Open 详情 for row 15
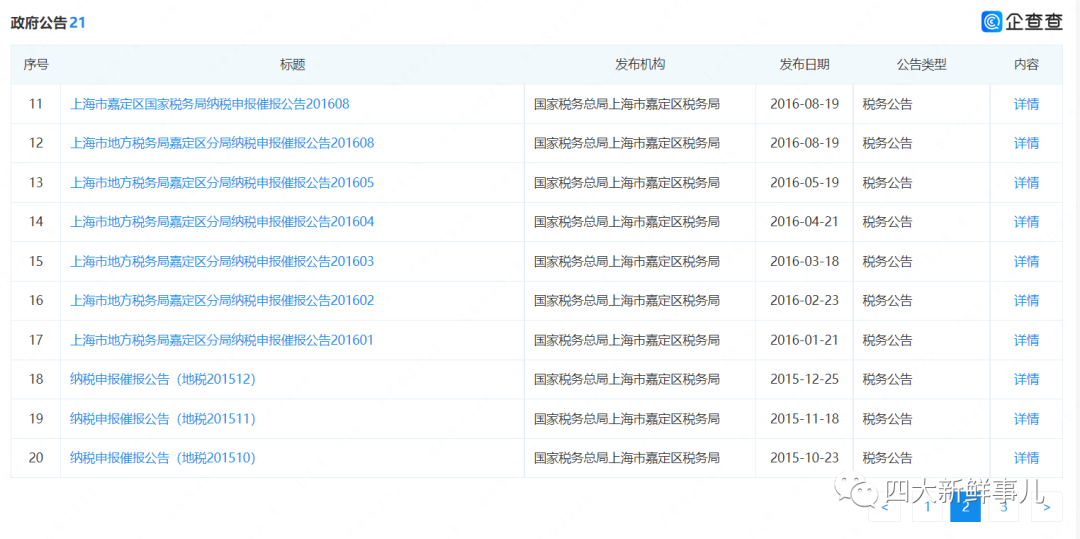Viewport: 1080px width, 539px height. (x=1026, y=262)
